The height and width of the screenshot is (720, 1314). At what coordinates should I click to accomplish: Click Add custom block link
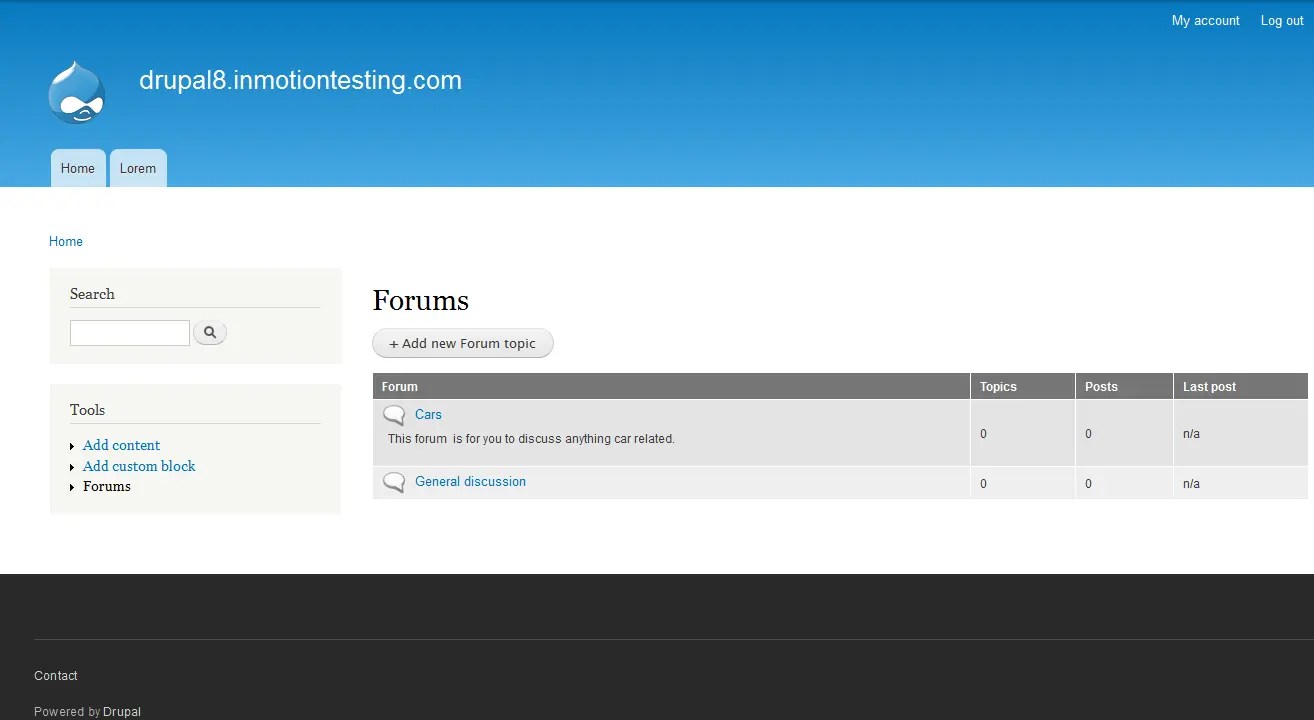(x=139, y=466)
